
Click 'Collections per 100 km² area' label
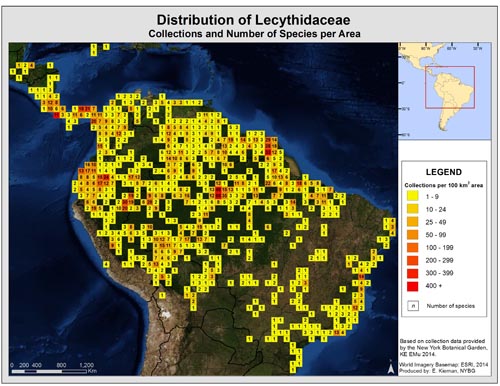pos(444,185)
